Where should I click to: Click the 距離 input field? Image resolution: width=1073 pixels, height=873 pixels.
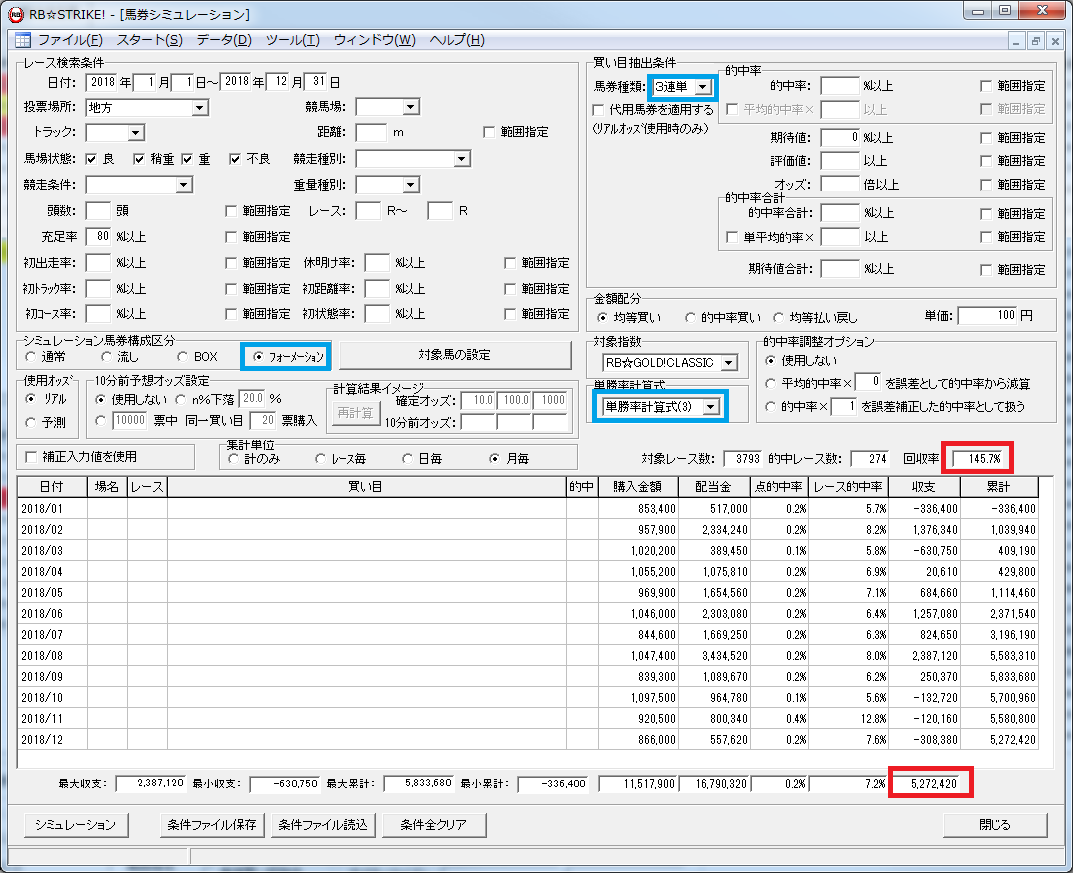point(371,132)
